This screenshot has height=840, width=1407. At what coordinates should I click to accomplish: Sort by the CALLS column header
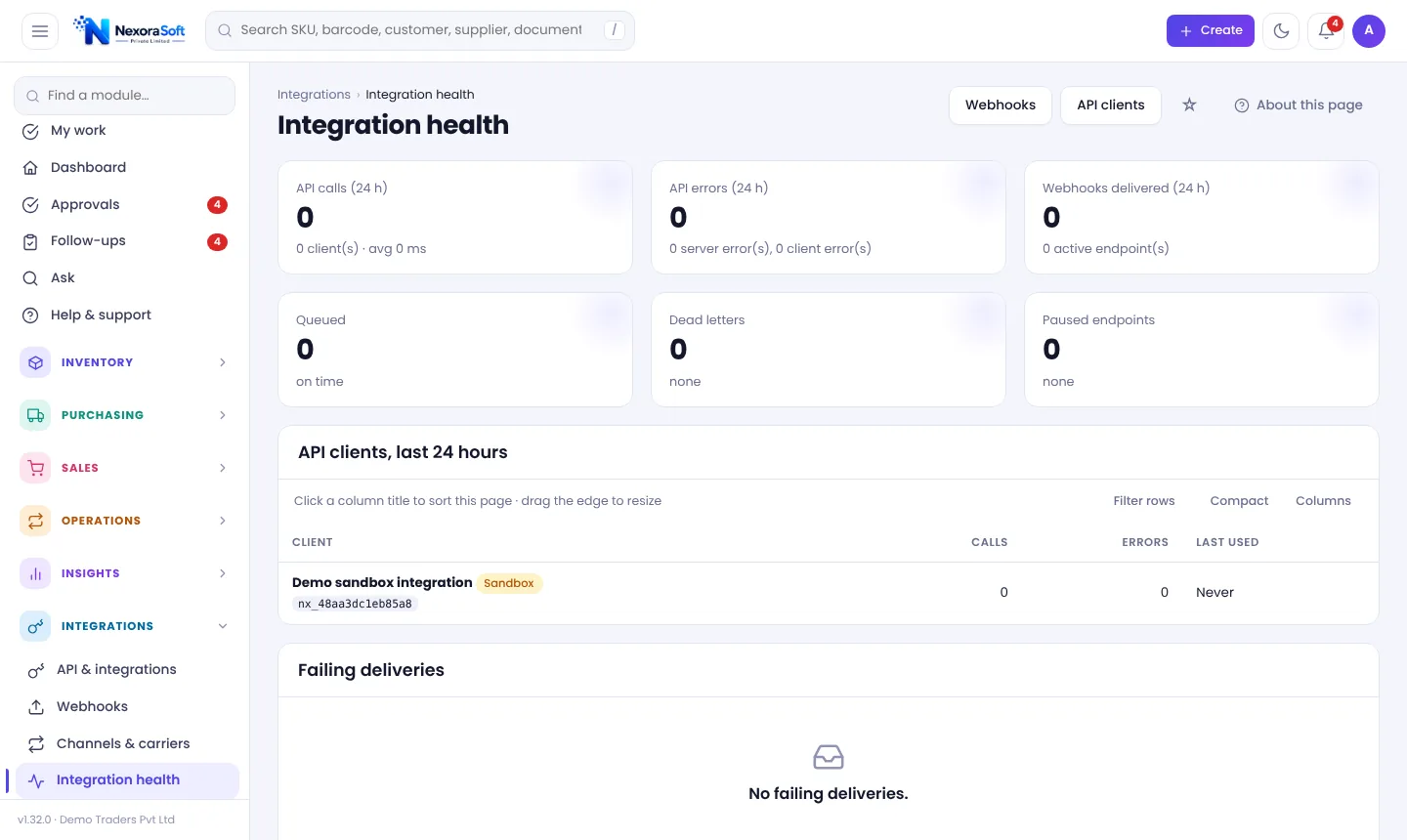pos(989,542)
